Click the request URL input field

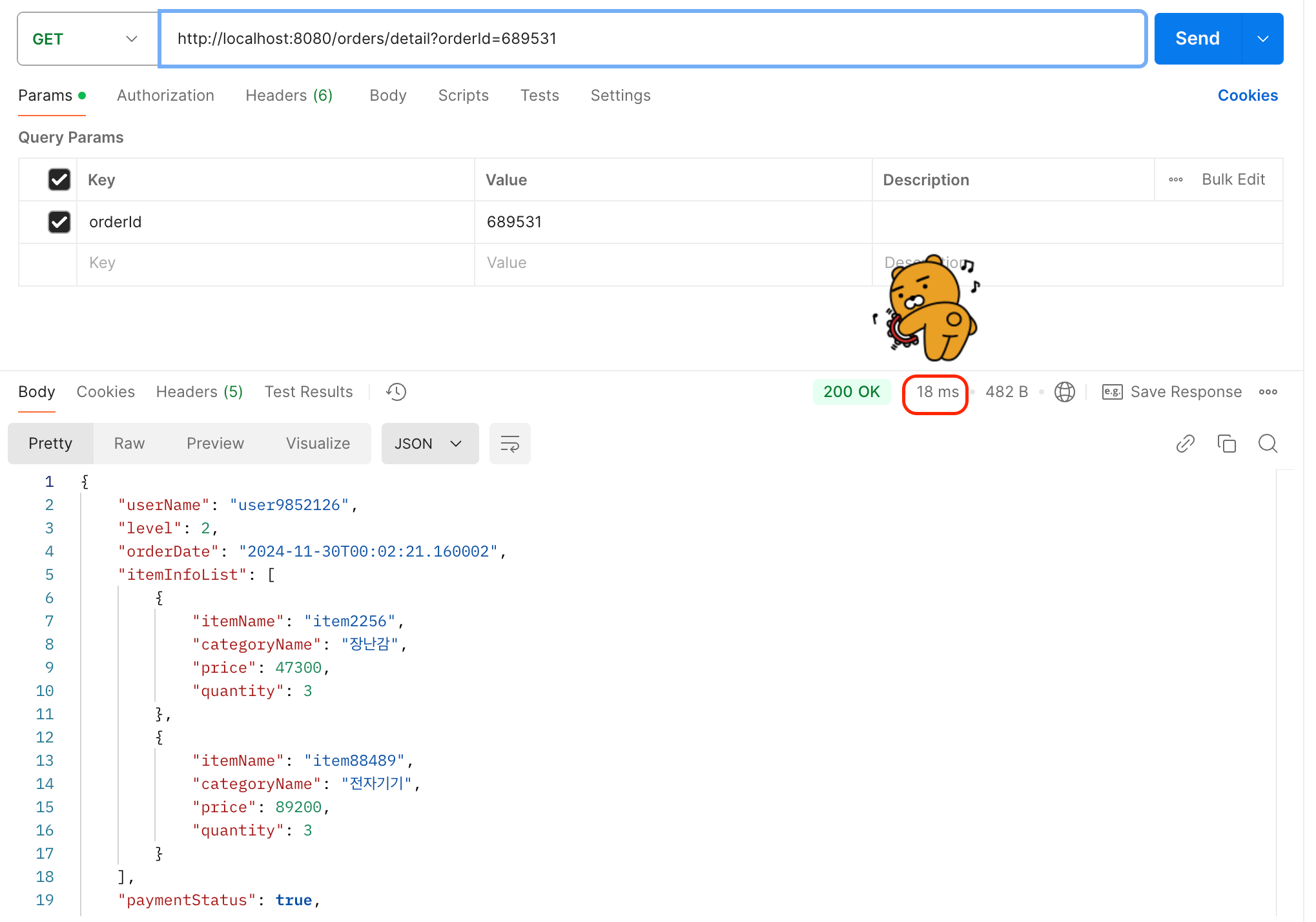pyautogui.click(x=652, y=39)
